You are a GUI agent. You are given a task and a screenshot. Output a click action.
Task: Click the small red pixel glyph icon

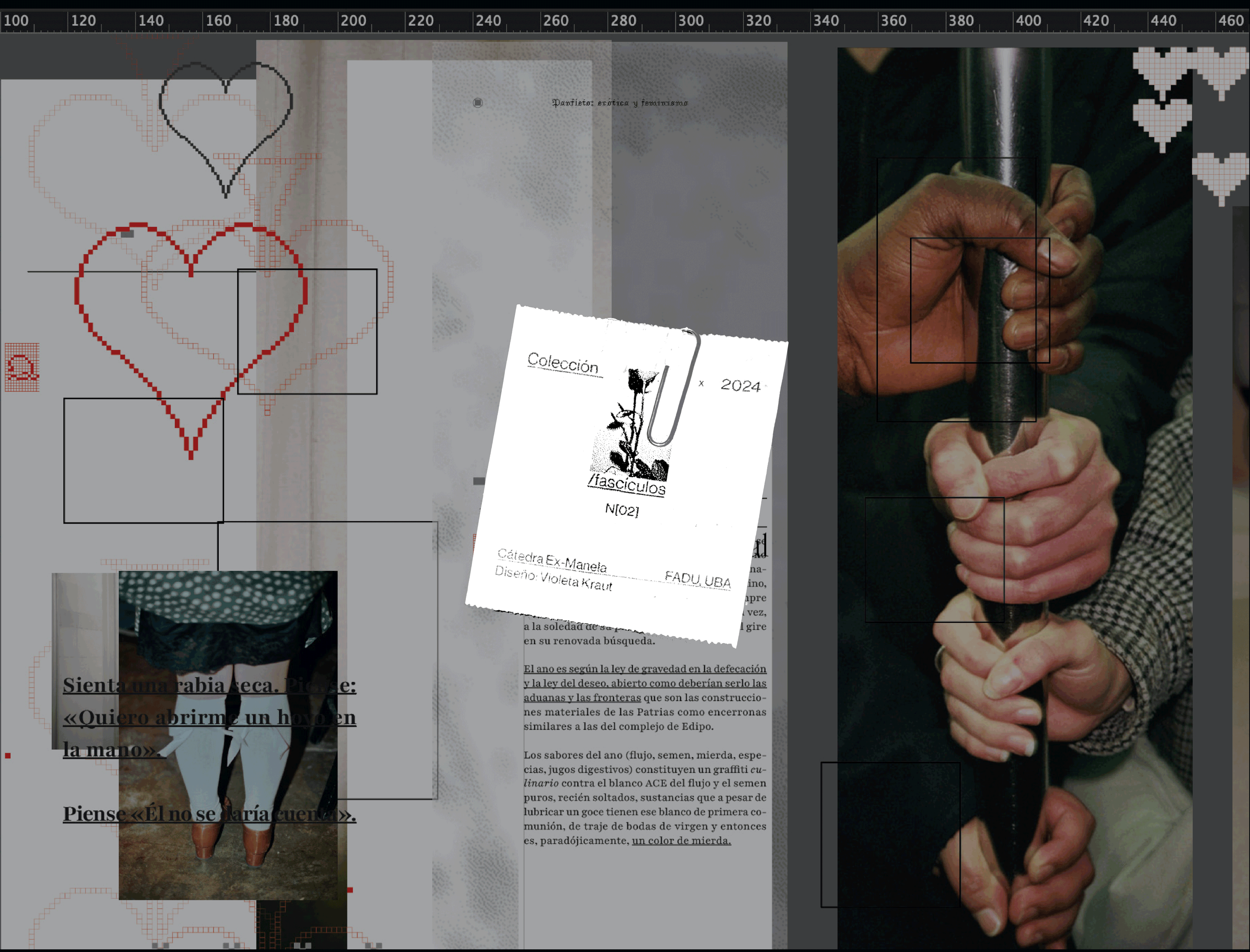click(22, 367)
